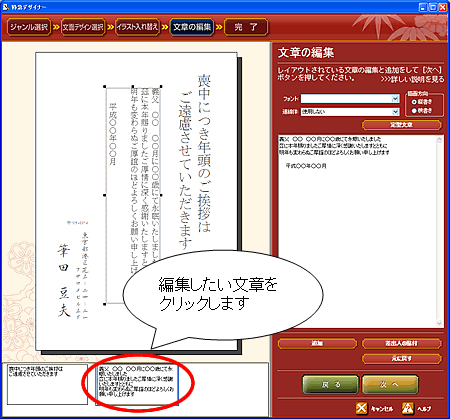Close the window with red X
The image size is (450, 419).
(x=443, y=7)
